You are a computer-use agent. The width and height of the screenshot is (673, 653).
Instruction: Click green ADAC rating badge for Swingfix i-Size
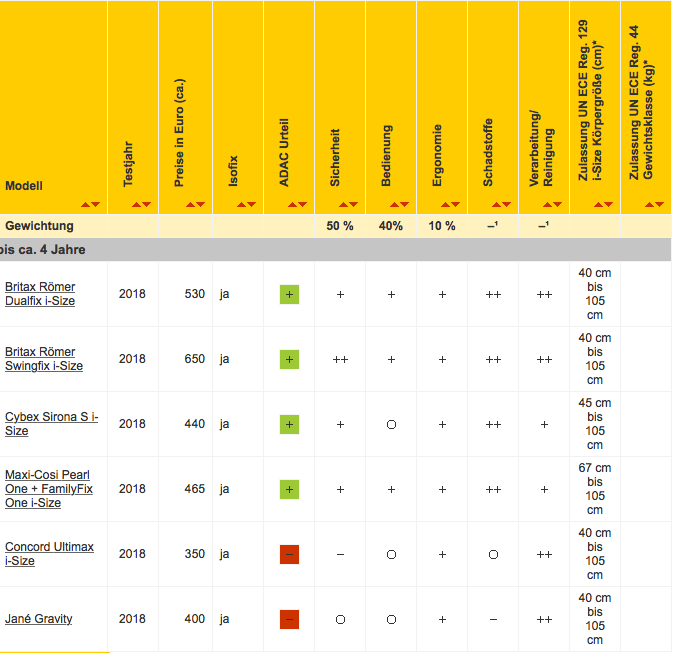289,359
